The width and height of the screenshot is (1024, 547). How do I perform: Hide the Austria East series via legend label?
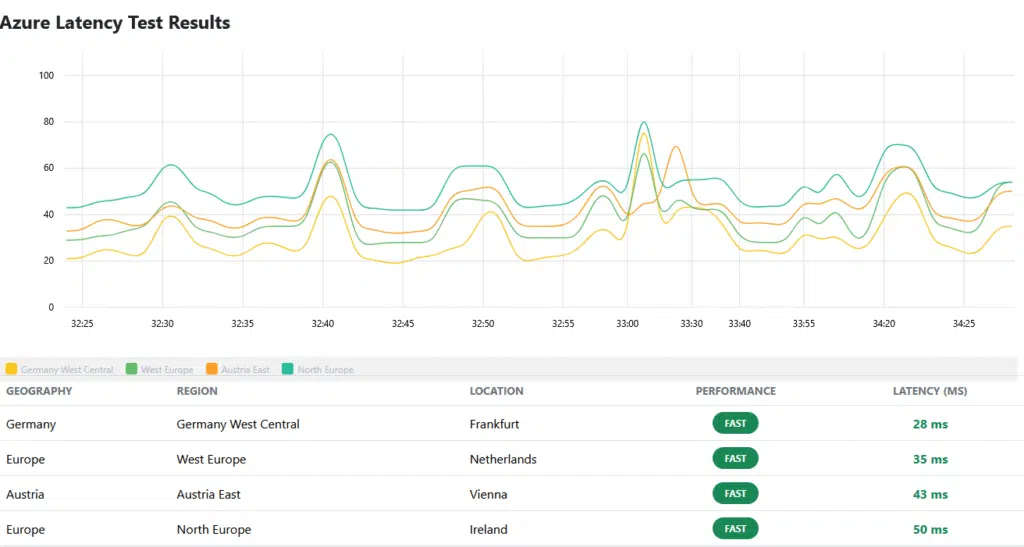[x=245, y=370]
